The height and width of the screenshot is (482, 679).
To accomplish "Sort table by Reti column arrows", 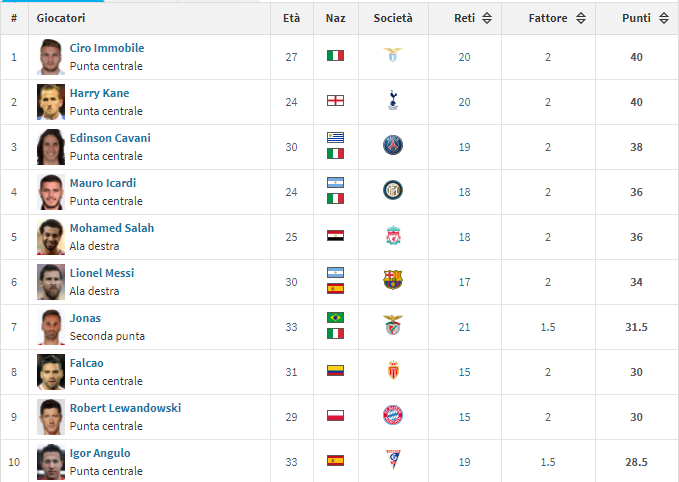I will [x=487, y=18].
